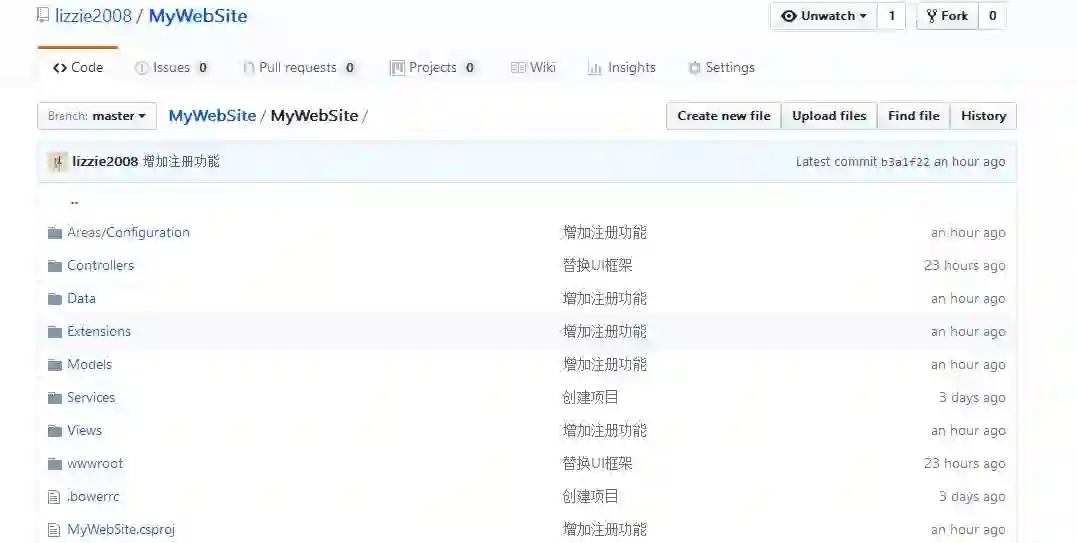Open 创建项目 commit in .bowerrc row
The width and height of the screenshot is (1077, 543).
(x=590, y=496)
